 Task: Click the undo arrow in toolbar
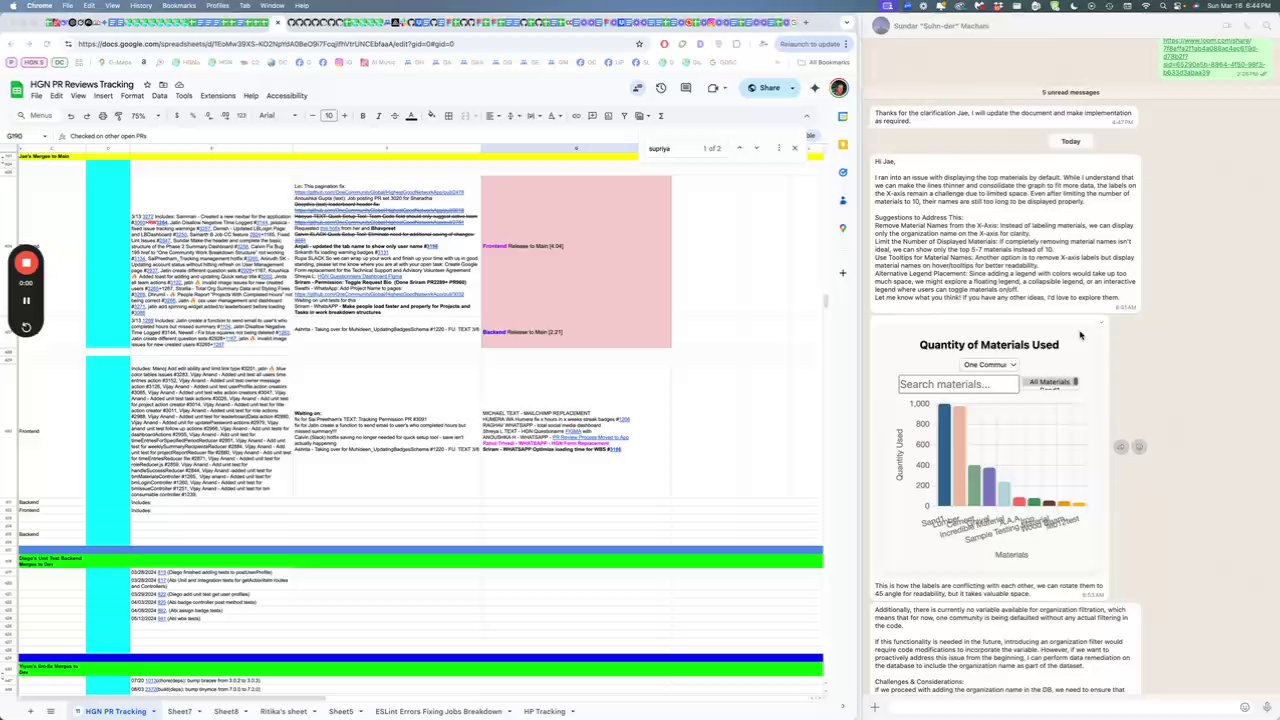pyautogui.click(x=70, y=116)
